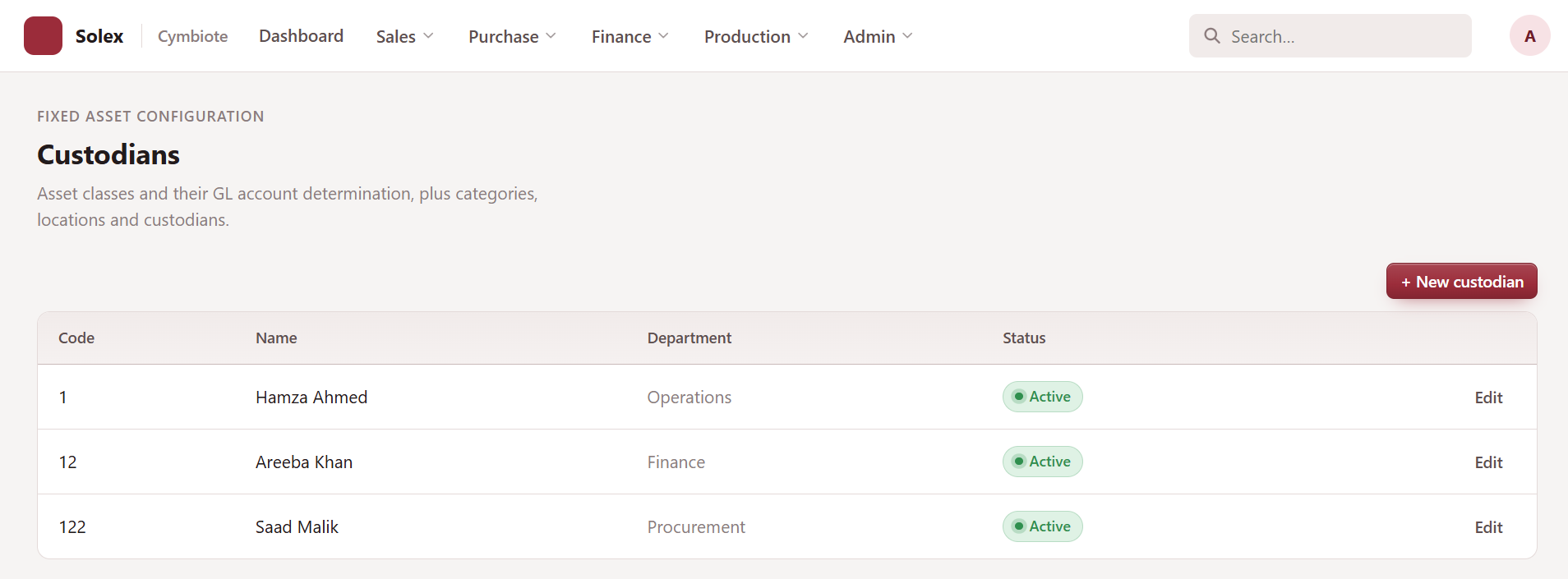
Task: Click the Procurement department cell
Action: pyautogui.click(x=696, y=527)
